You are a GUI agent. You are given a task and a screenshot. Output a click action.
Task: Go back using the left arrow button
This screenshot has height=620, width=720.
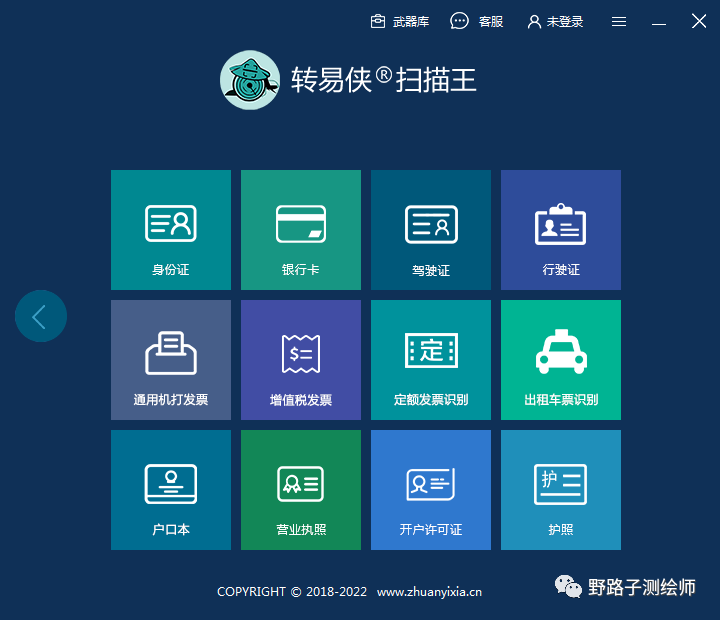(x=41, y=316)
